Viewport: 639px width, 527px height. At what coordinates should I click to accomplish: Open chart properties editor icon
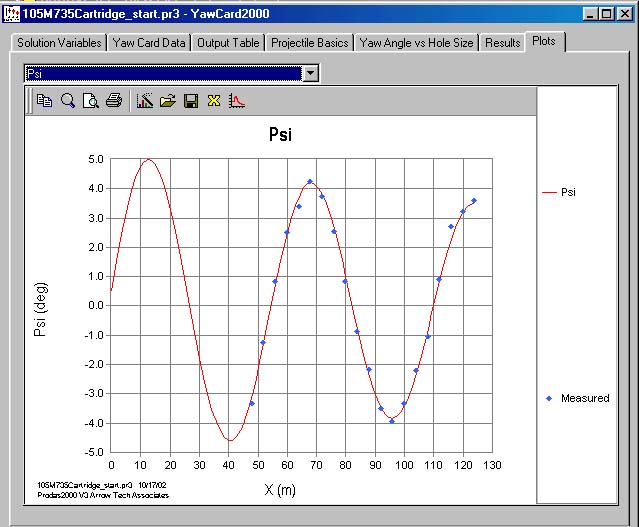tap(144, 101)
